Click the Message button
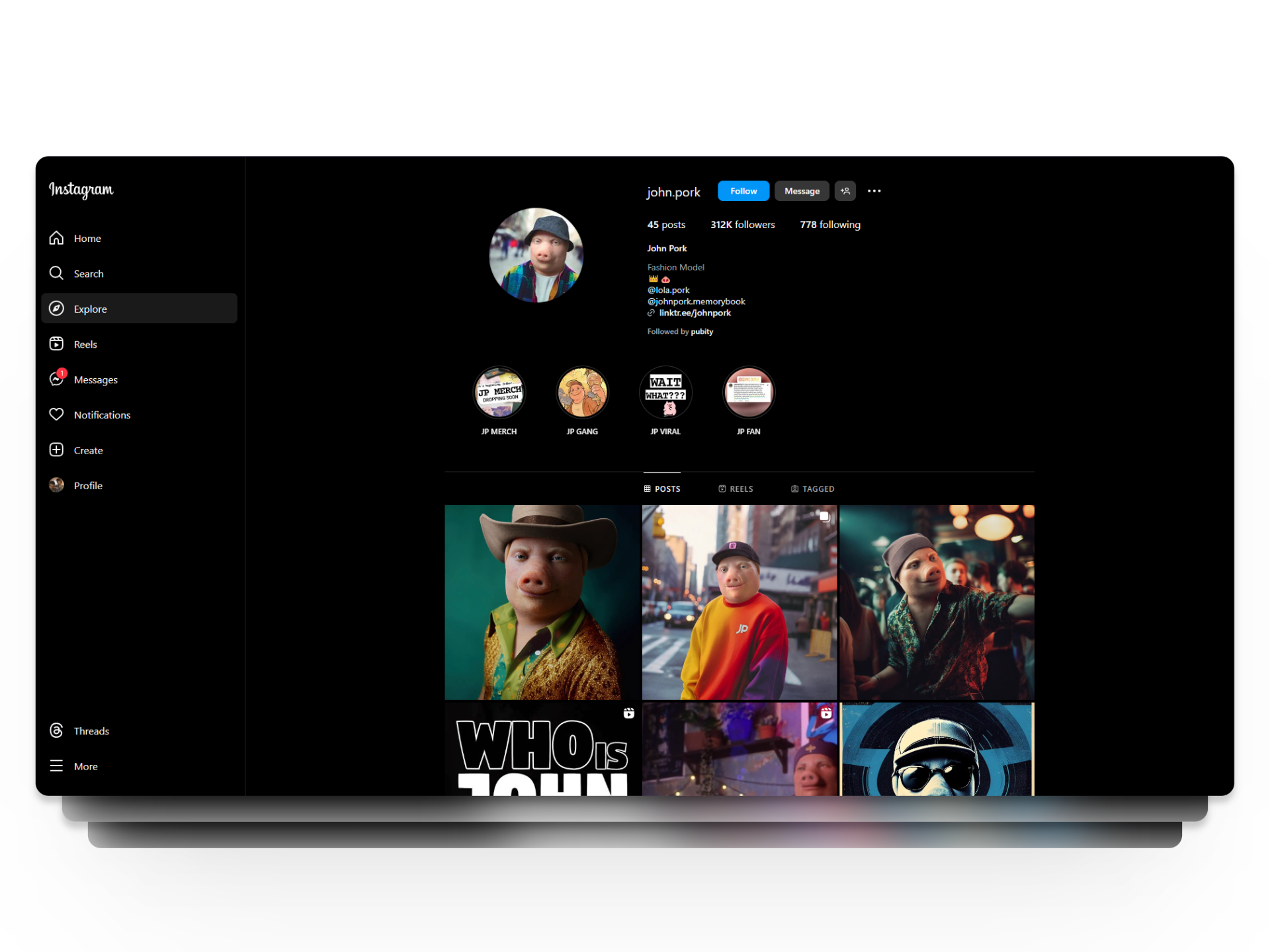1270x952 pixels. pos(802,191)
